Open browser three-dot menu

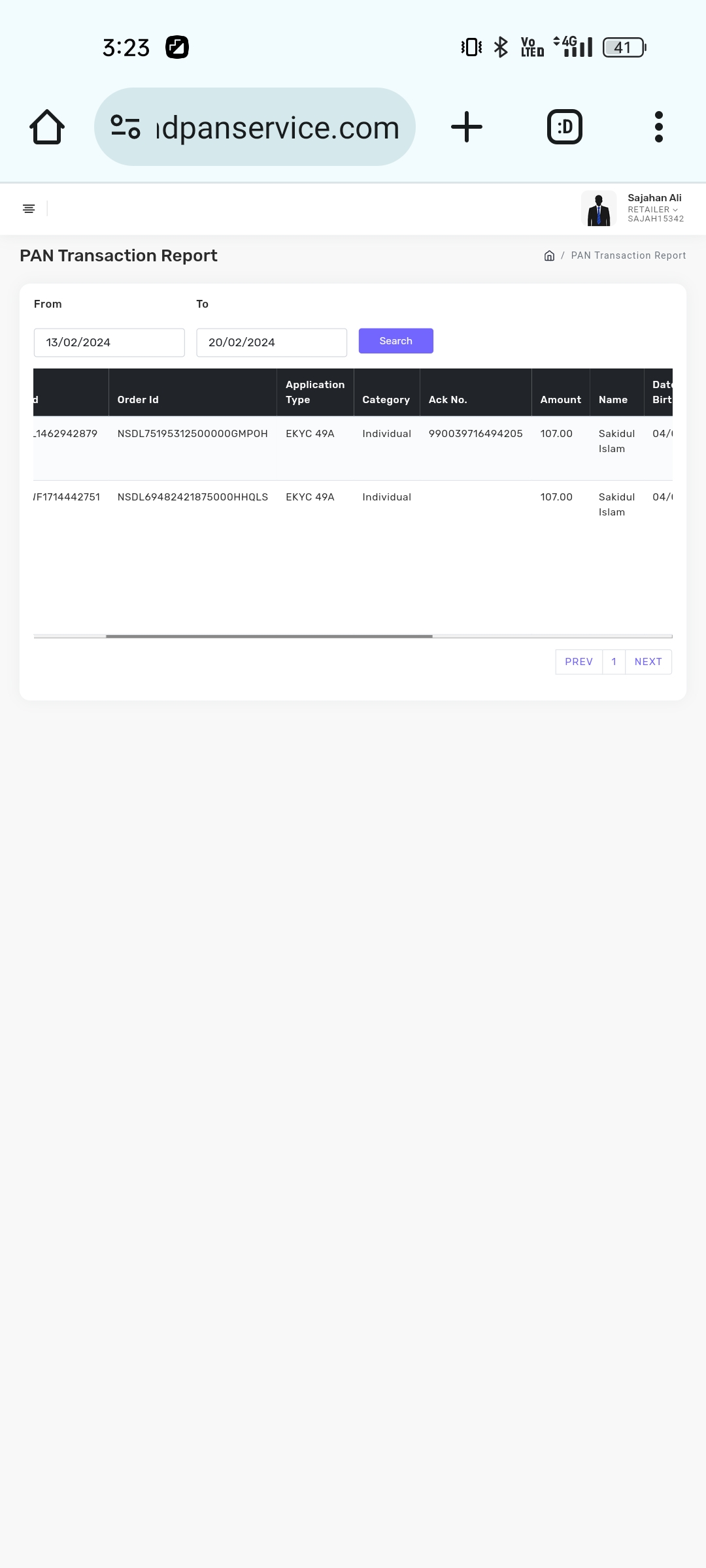tap(658, 127)
